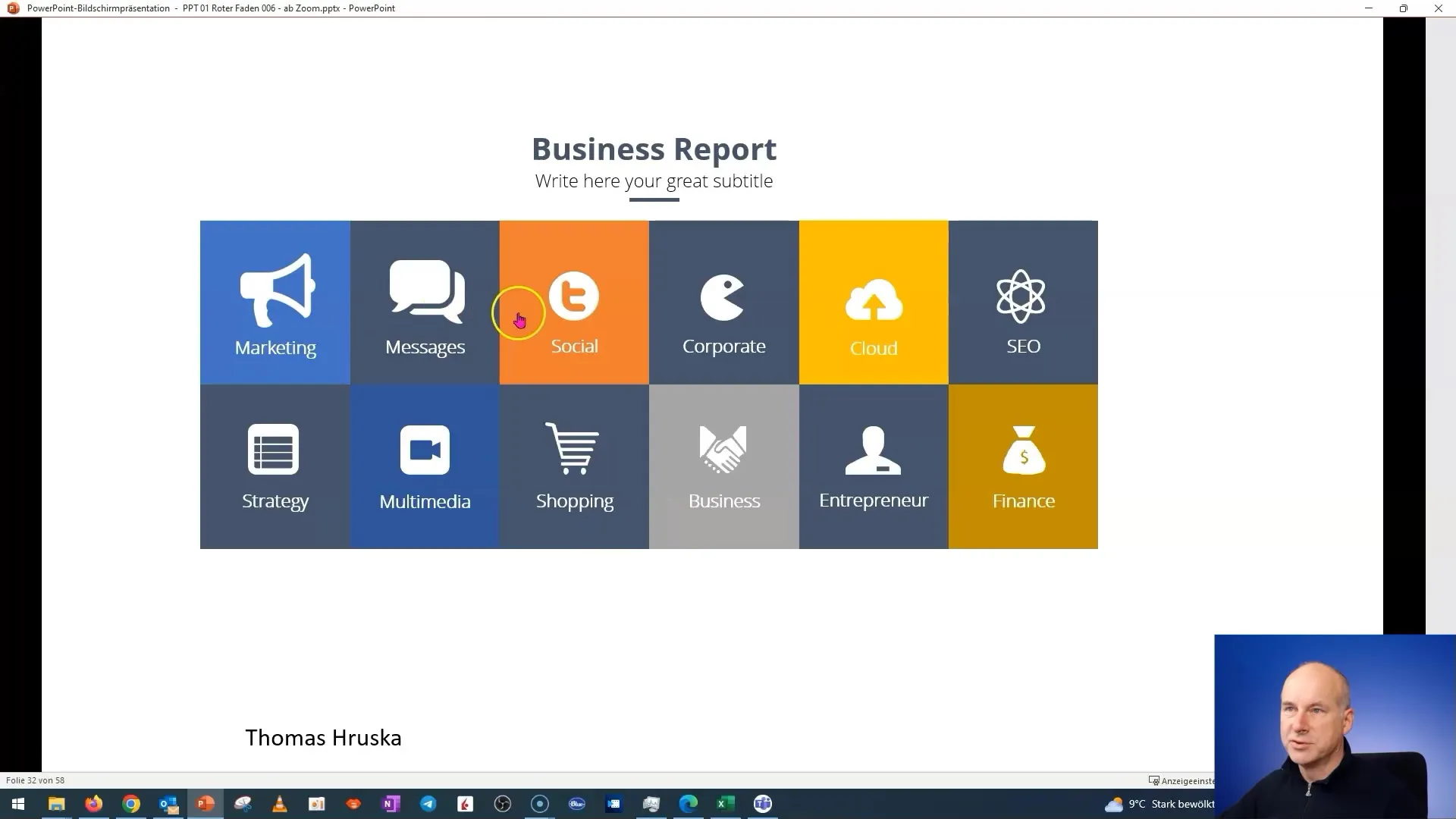Select slide 32 indicator at bottom left

tap(34, 781)
